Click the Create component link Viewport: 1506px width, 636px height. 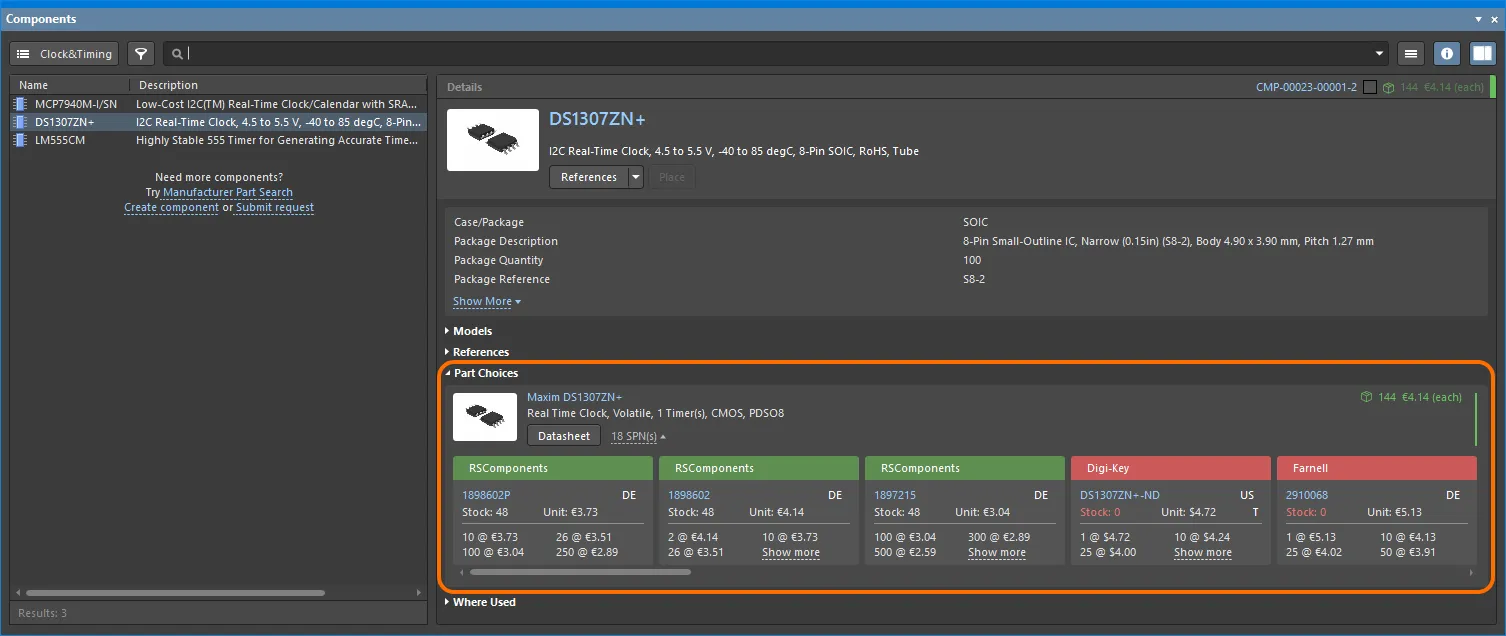coord(171,208)
